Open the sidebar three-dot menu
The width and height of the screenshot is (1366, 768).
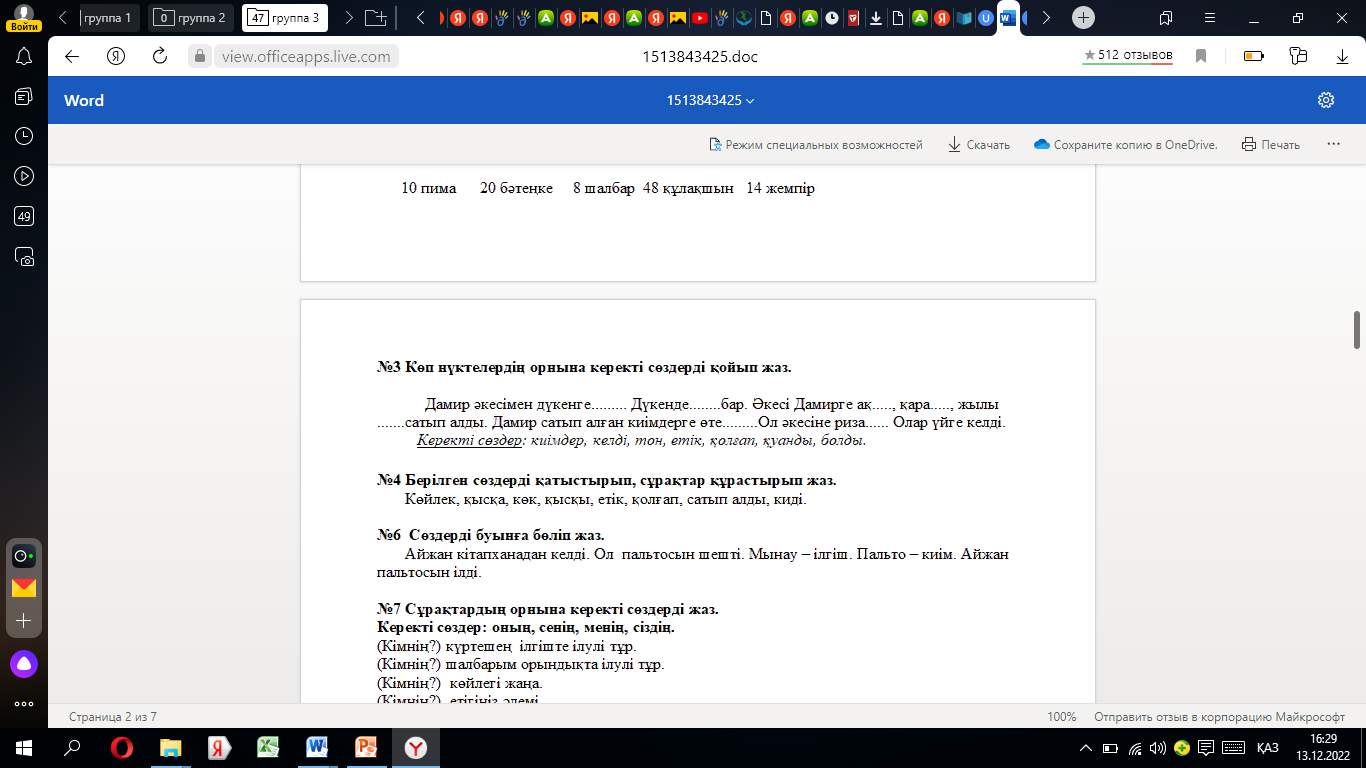tap(24, 703)
